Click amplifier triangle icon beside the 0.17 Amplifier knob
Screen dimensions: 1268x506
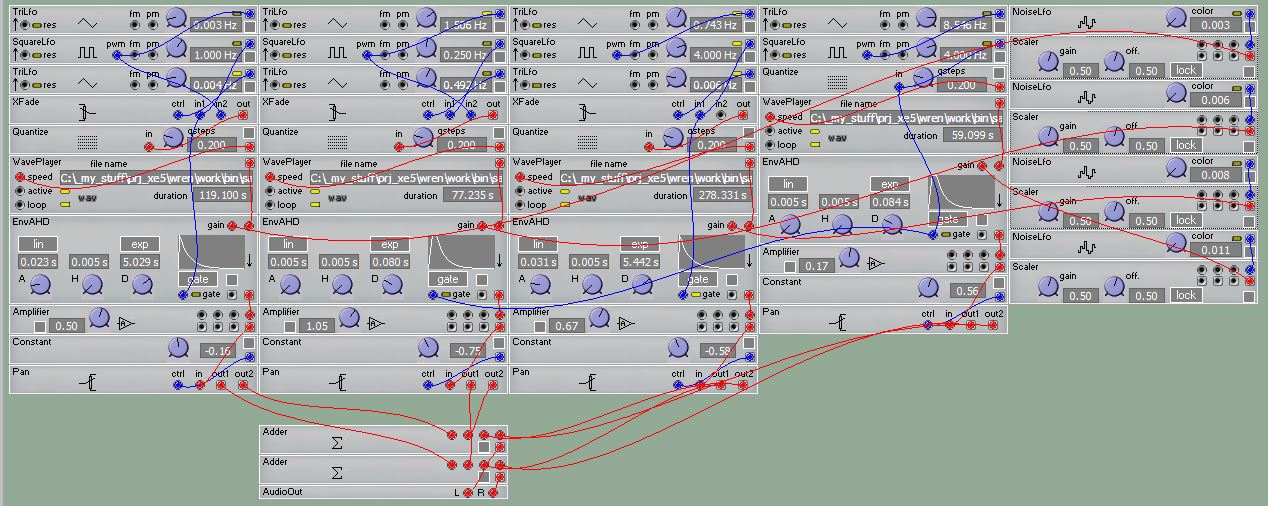(876, 264)
